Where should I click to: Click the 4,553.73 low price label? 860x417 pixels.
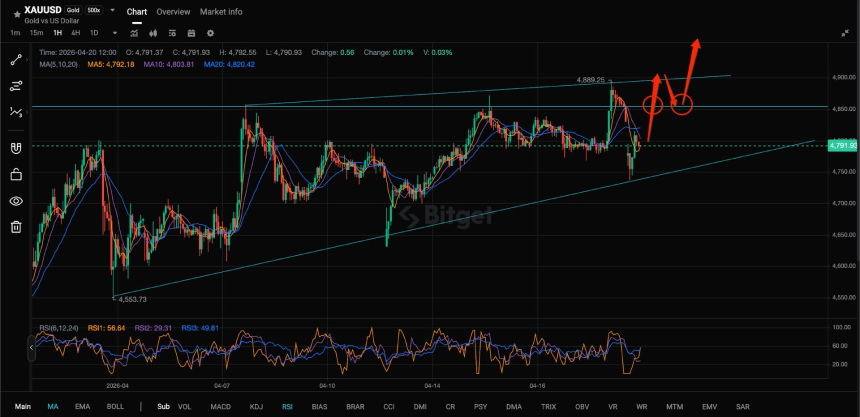133,299
